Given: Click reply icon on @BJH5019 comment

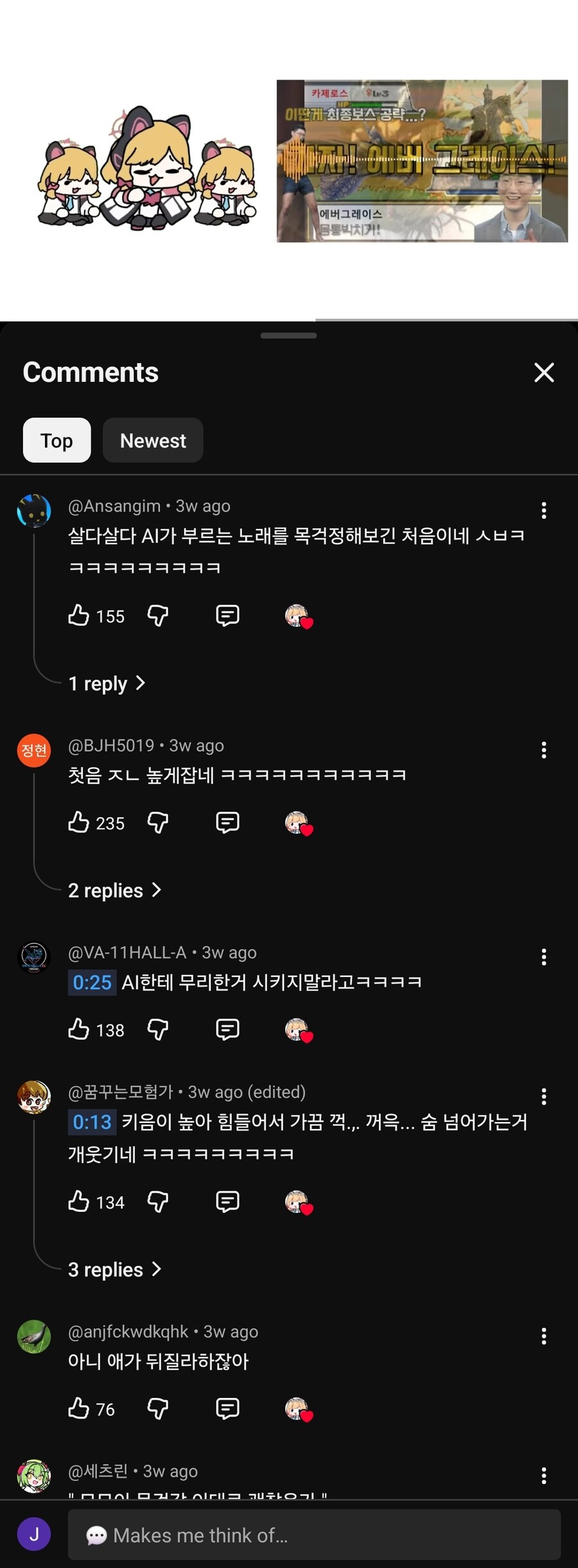Looking at the screenshot, I should tap(227, 822).
